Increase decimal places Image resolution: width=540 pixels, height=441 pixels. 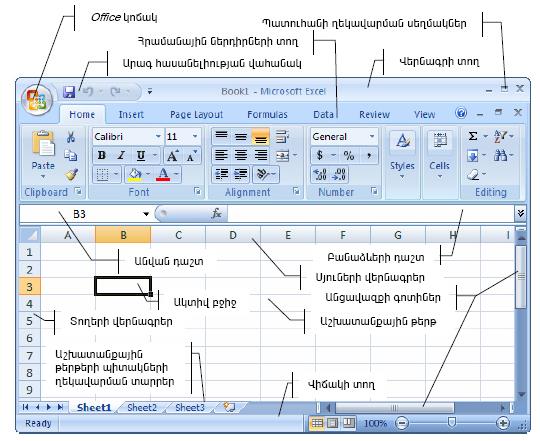click(320, 174)
